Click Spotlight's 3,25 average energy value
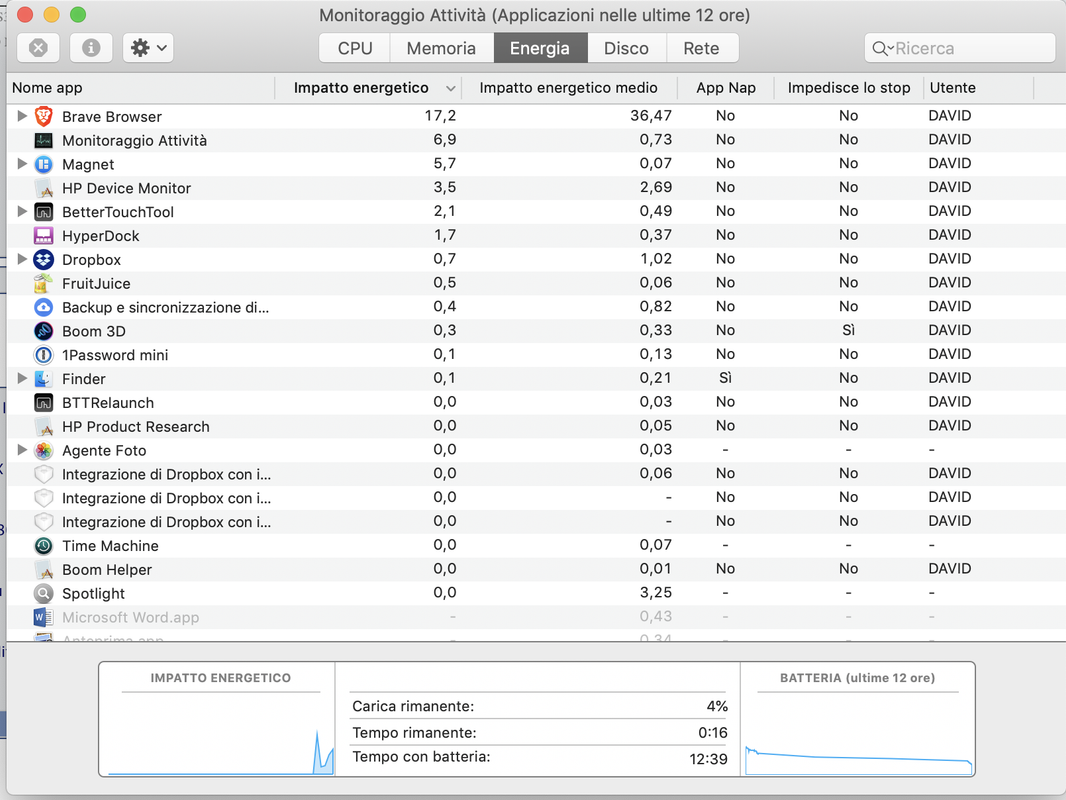Screen dimensions: 1066x800 pyautogui.click(x=655, y=593)
